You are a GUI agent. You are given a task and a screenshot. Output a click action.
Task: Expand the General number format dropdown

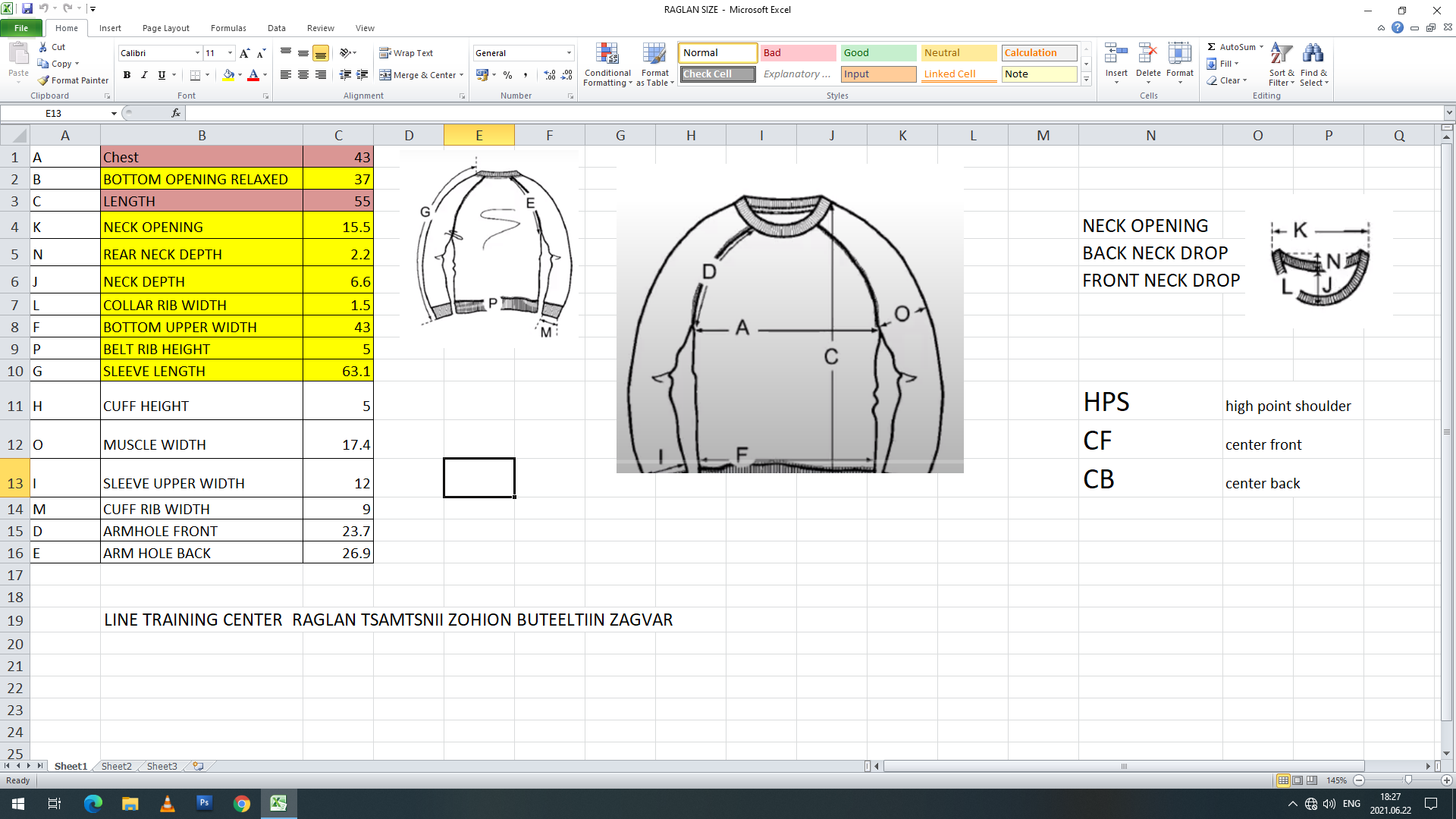pos(569,53)
